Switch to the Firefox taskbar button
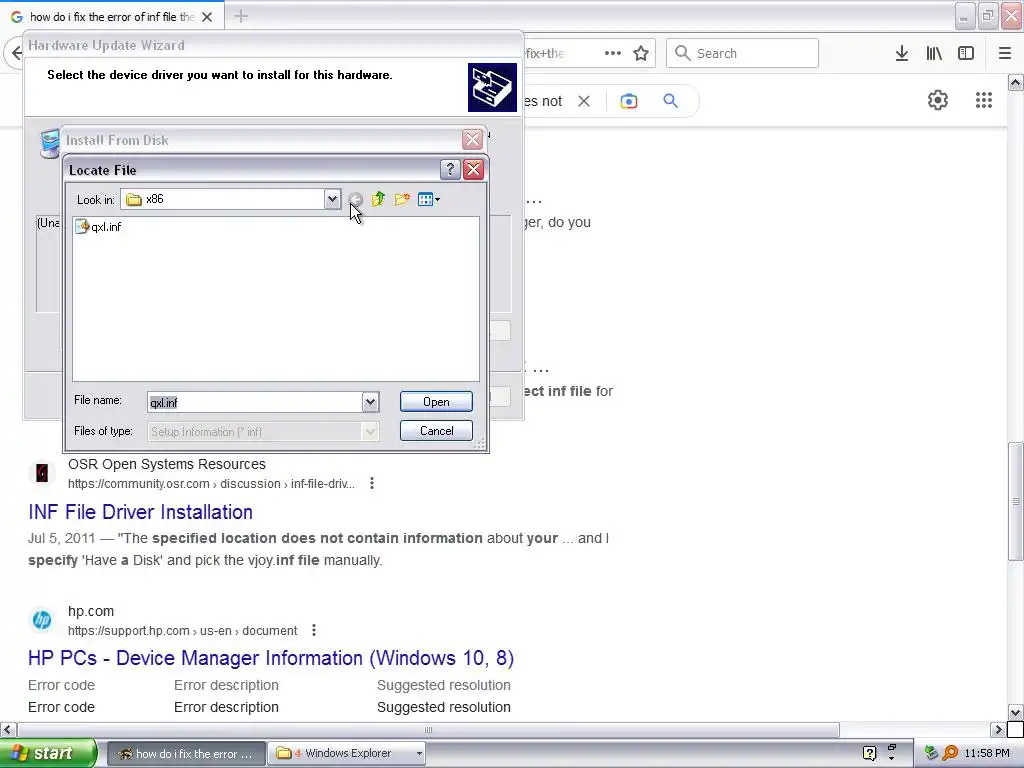Screen dimensions: 1024x768 pyautogui.click(x=185, y=754)
